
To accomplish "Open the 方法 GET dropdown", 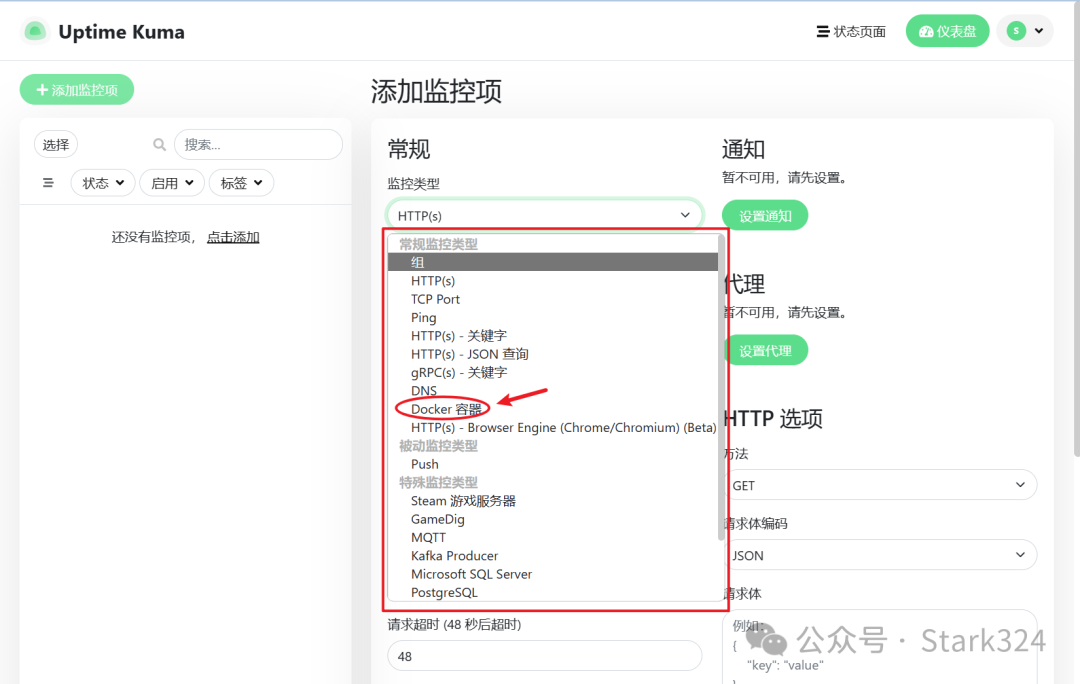I will pyautogui.click(x=880, y=486).
